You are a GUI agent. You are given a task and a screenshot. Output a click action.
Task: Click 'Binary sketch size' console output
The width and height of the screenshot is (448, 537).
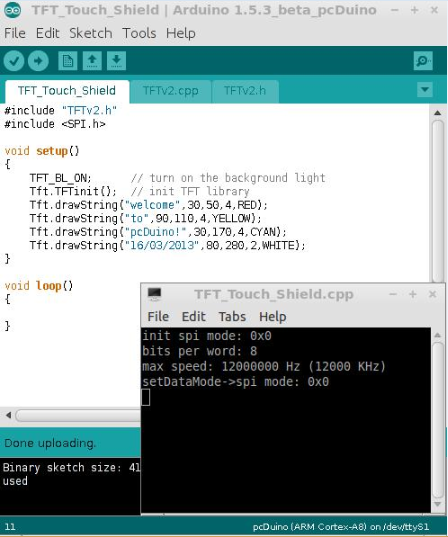(x=71, y=467)
